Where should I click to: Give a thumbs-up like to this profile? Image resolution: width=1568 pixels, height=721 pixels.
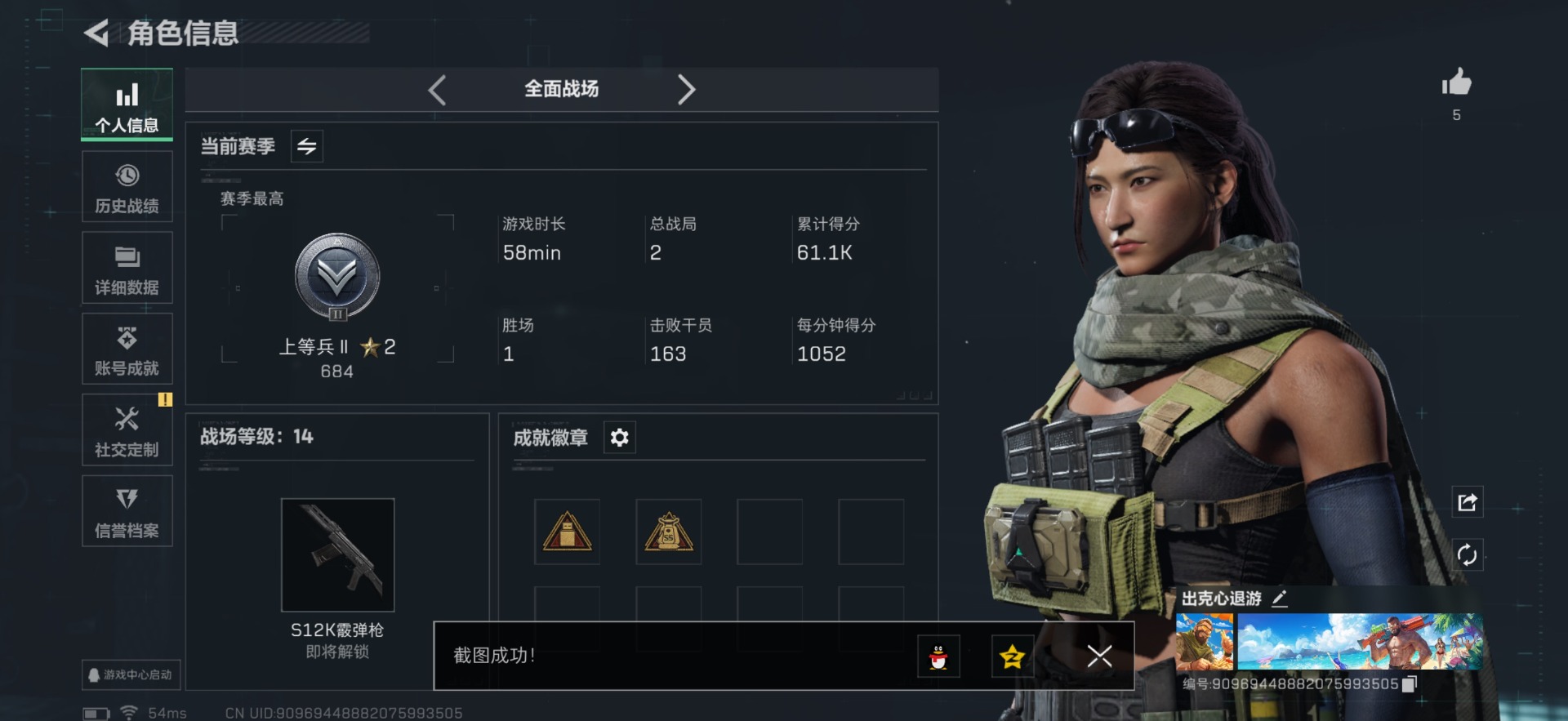(x=1456, y=82)
